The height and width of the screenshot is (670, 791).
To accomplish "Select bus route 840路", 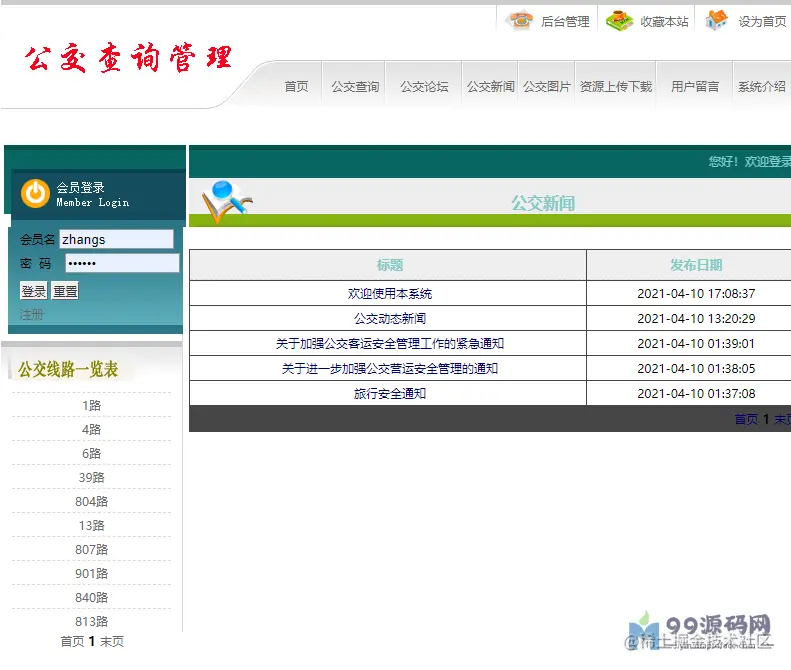I will [x=91, y=597].
